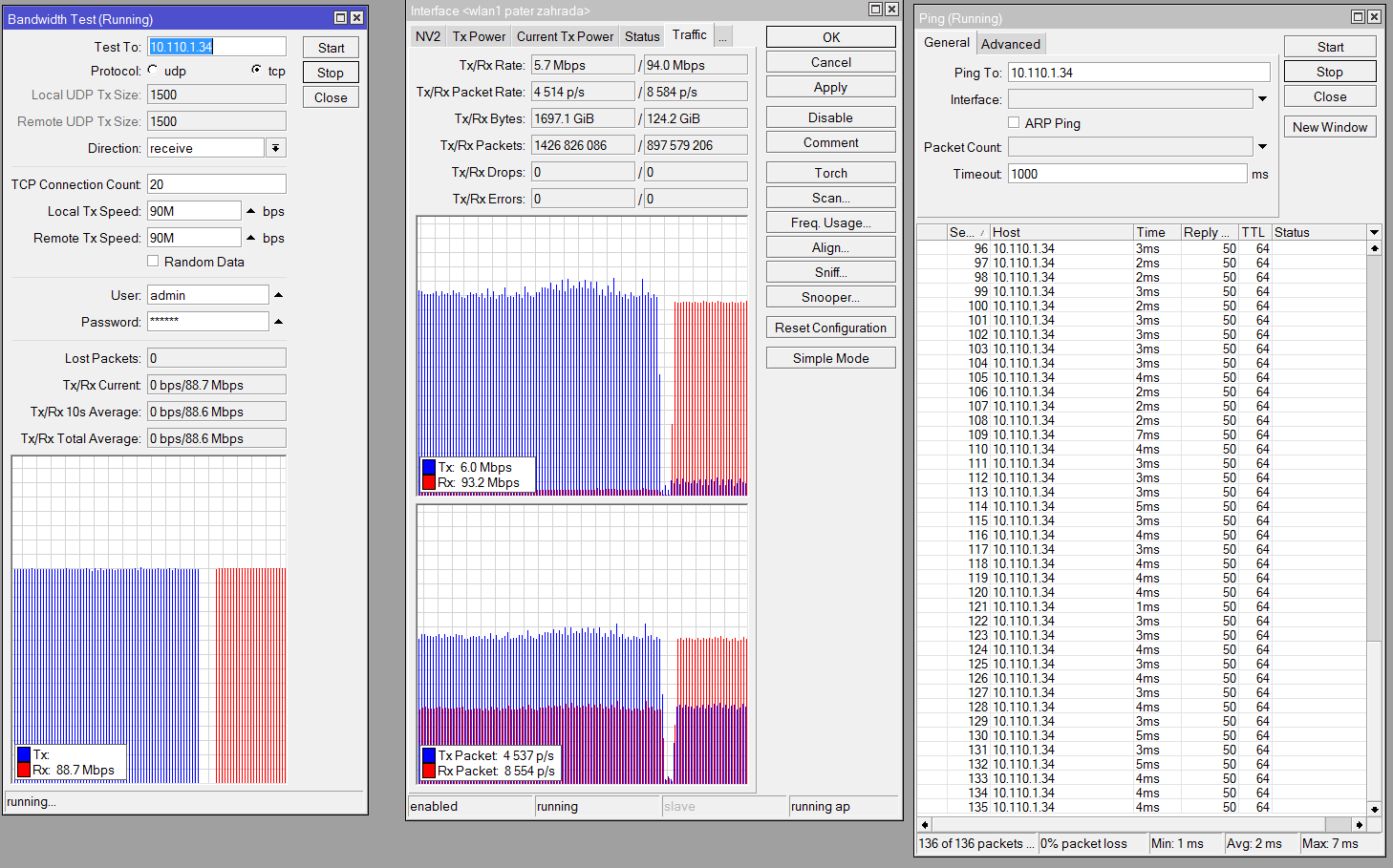Enable the Random Data checkbox

(153, 261)
